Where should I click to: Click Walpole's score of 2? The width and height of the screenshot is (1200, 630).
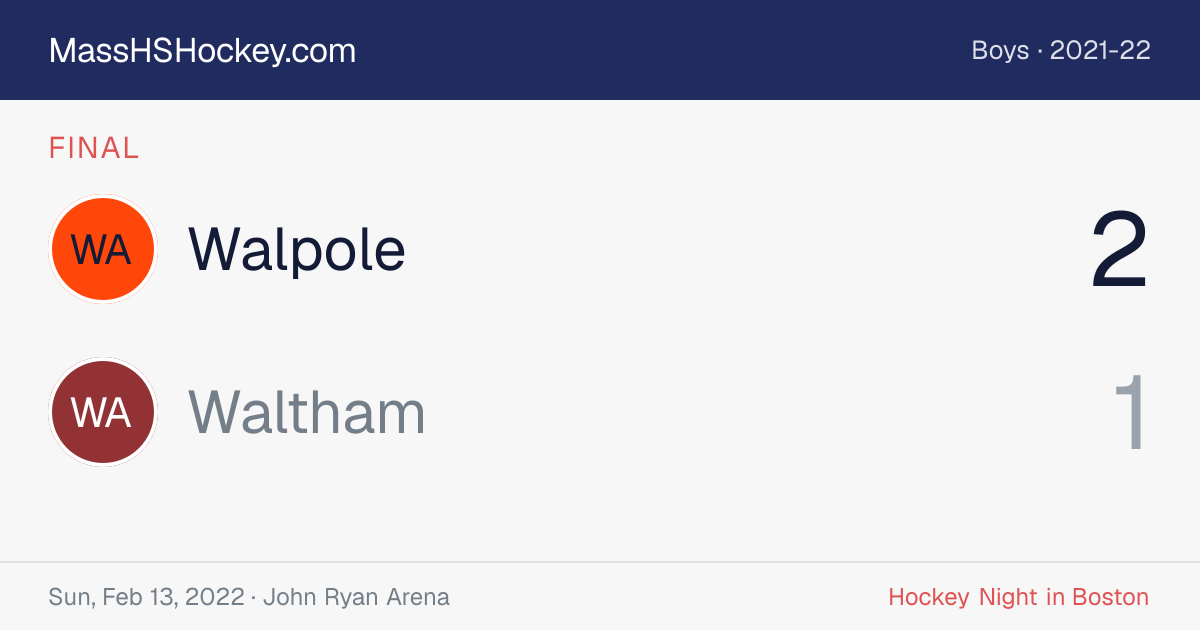(1119, 250)
